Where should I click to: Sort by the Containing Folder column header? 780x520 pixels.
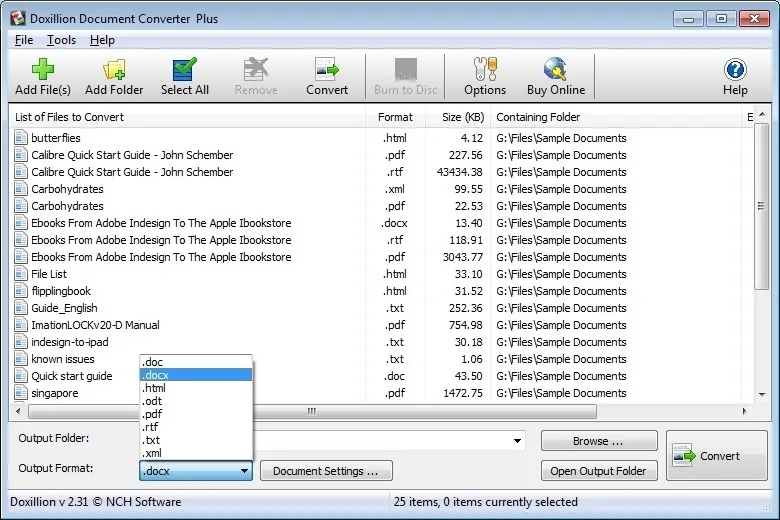616,117
